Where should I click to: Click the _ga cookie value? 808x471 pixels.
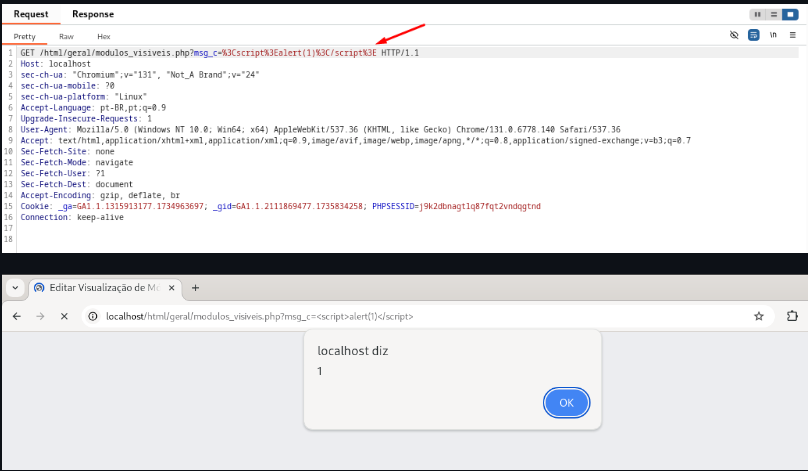coord(140,206)
